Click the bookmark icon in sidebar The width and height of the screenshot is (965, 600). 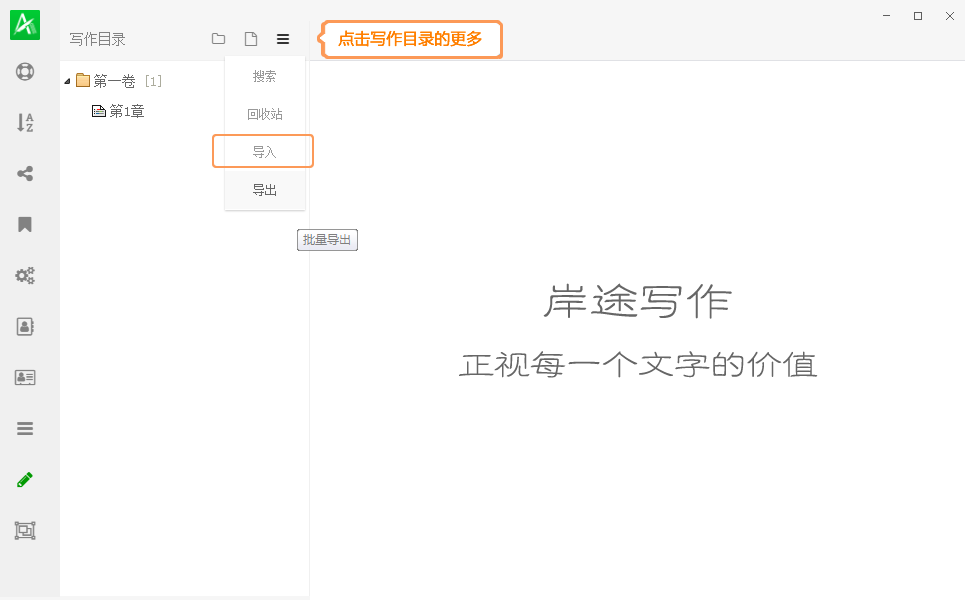pos(25,225)
